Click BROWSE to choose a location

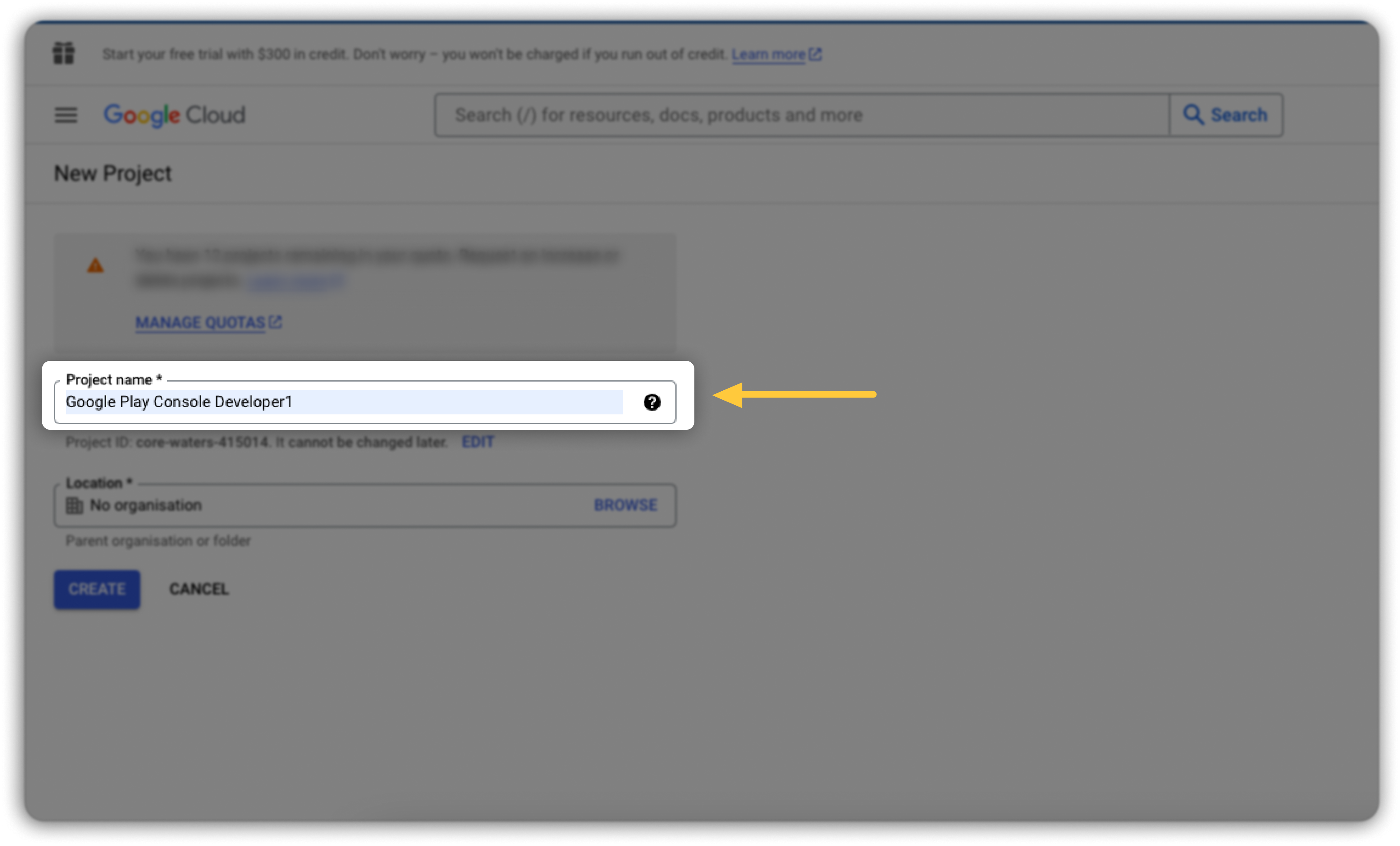click(x=625, y=505)
